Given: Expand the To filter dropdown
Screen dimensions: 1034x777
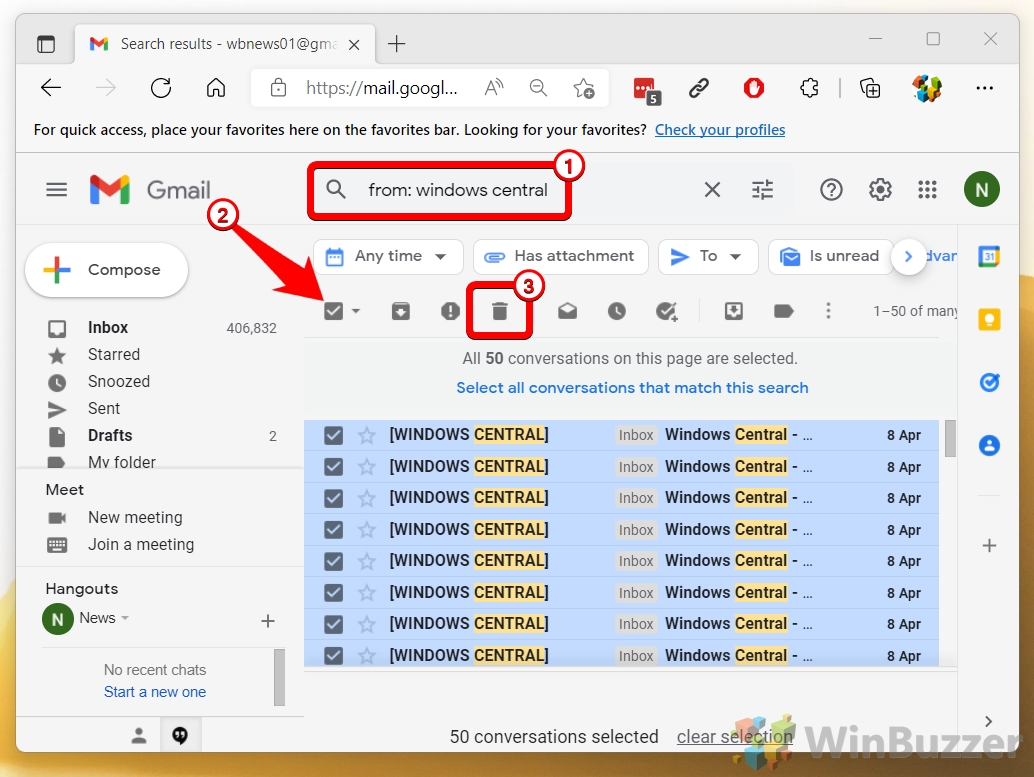Looking at the screenshot, I should pyautogui.click(x=708, y=256).
